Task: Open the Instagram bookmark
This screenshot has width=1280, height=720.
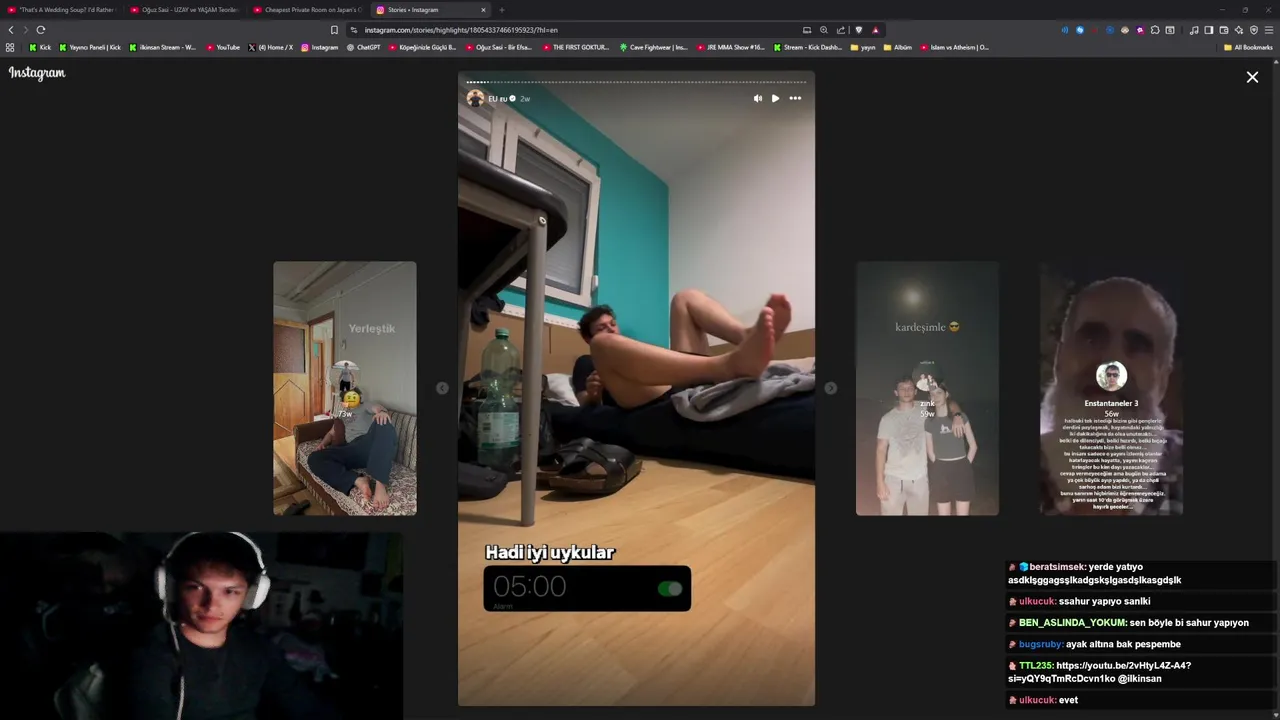Action: tap(320, 47)
